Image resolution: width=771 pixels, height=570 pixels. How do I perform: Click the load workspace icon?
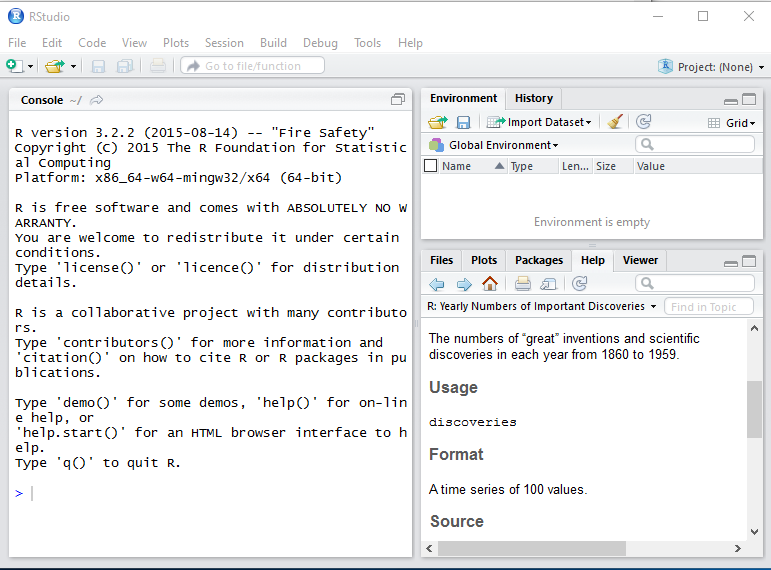coord(438,121)
